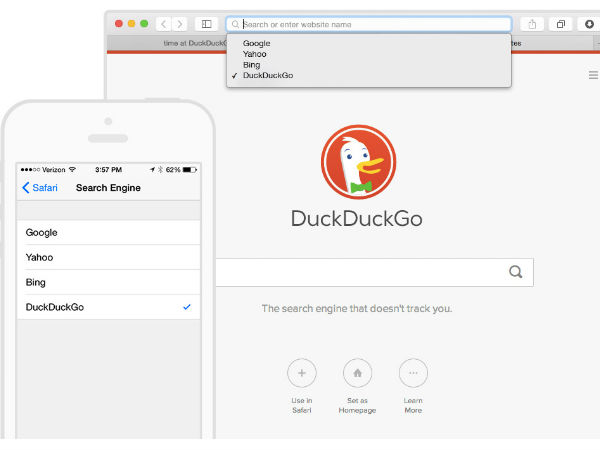Open the show all tabs button
This screenshot has height=450, width=600.
(x=561, y=24)
